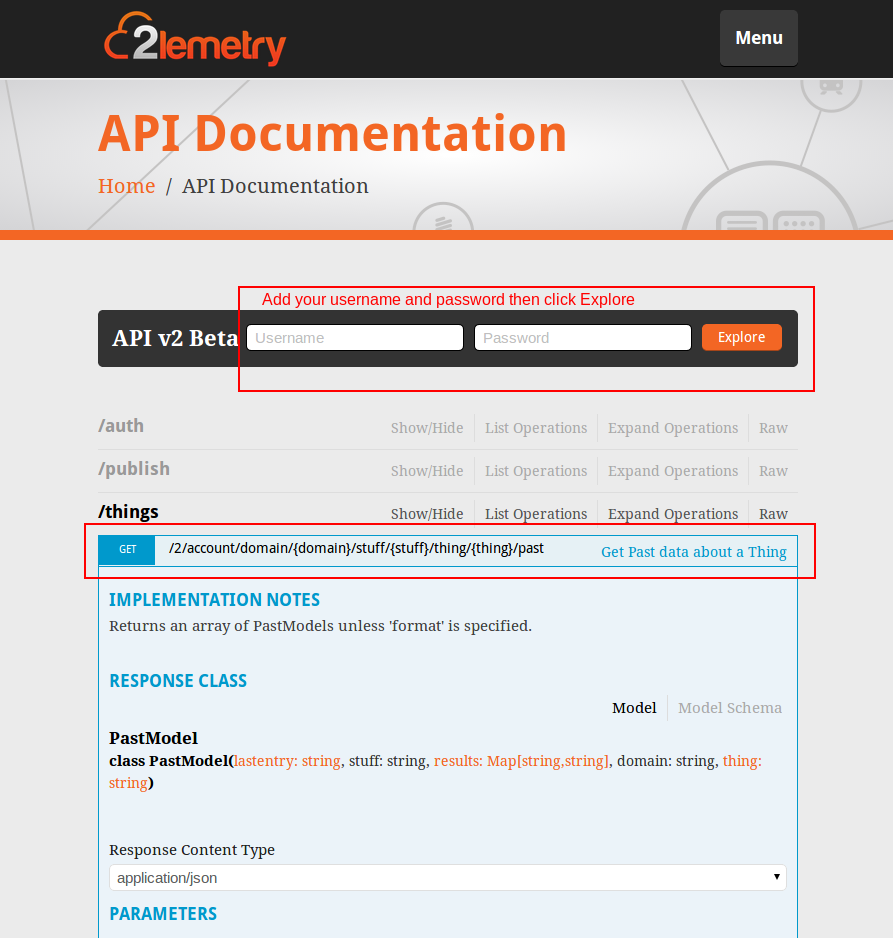Image resolution: width=893 pixels, height=938 pixels.
Task: Go to Home breadcrumb link
Action: (x=126, y=186)
